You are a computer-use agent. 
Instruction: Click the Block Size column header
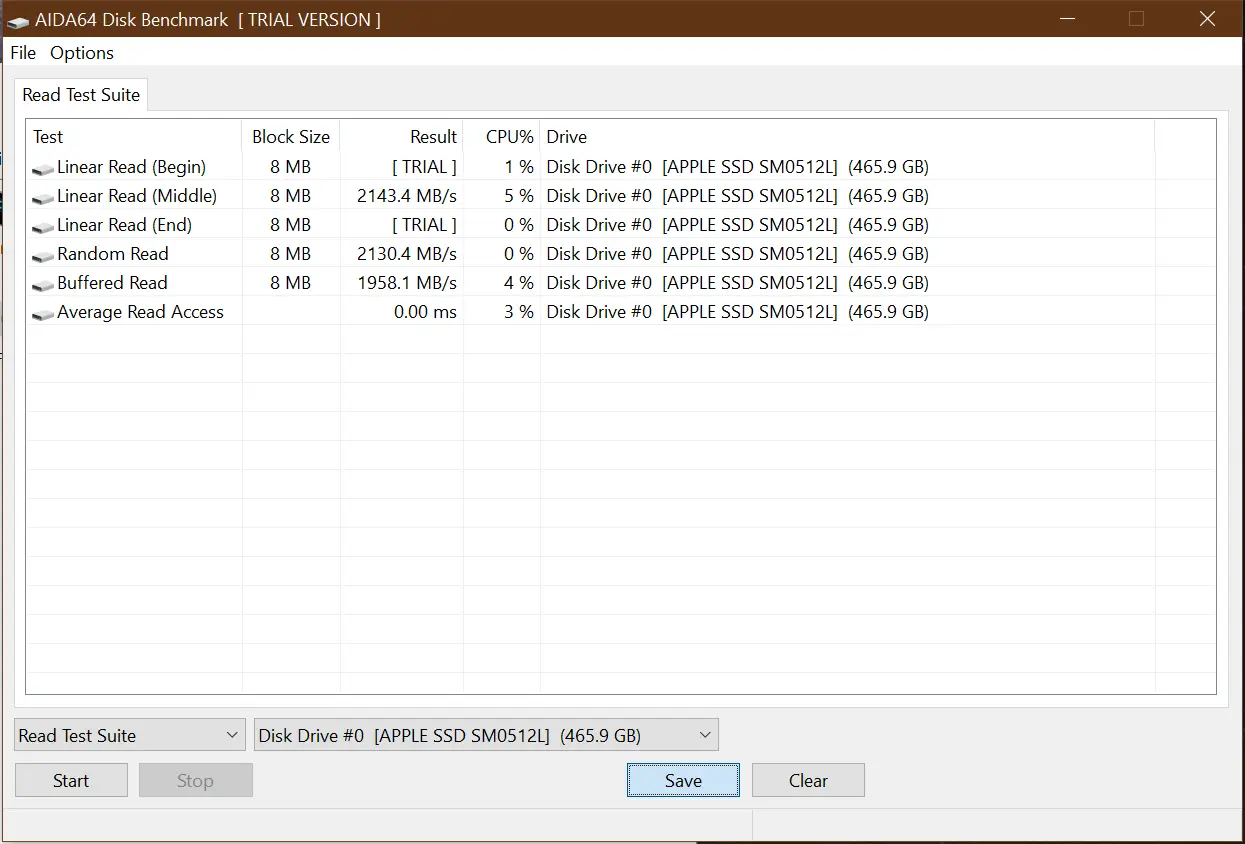pyautogui.click(x=291, y=137)
